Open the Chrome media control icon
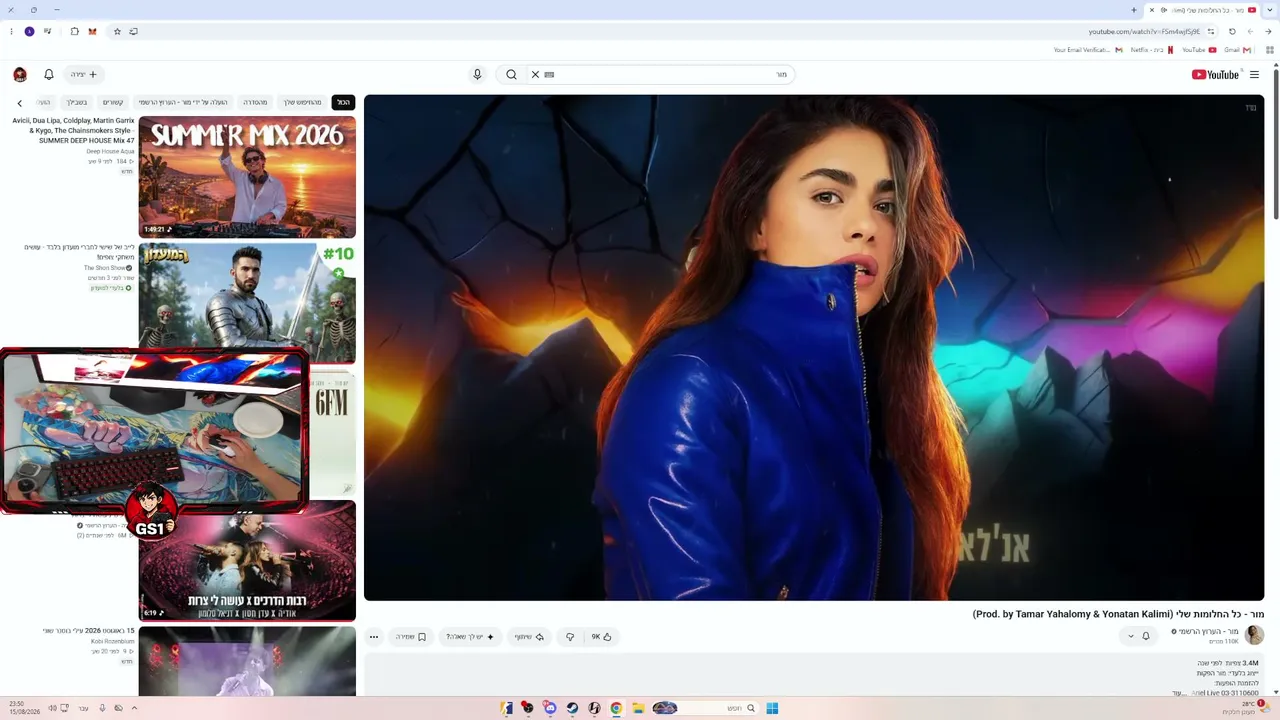Screen dimensions: 1280x720 (x=47, y=31)
